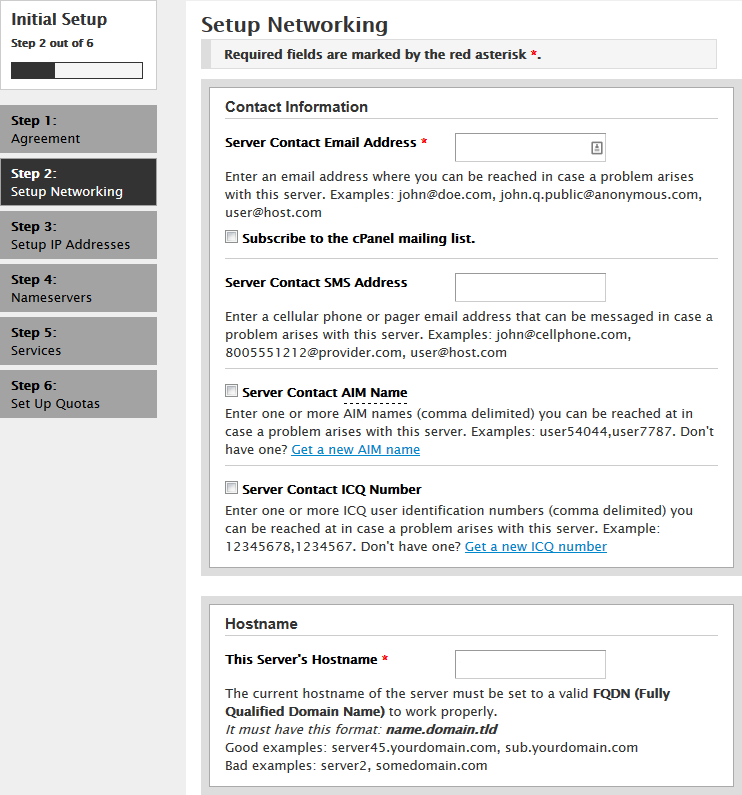Screen dimensions: 742x795
Task: Click the Initial Setup progress bar
Action: pyautogui.click(x=77, y=70)
